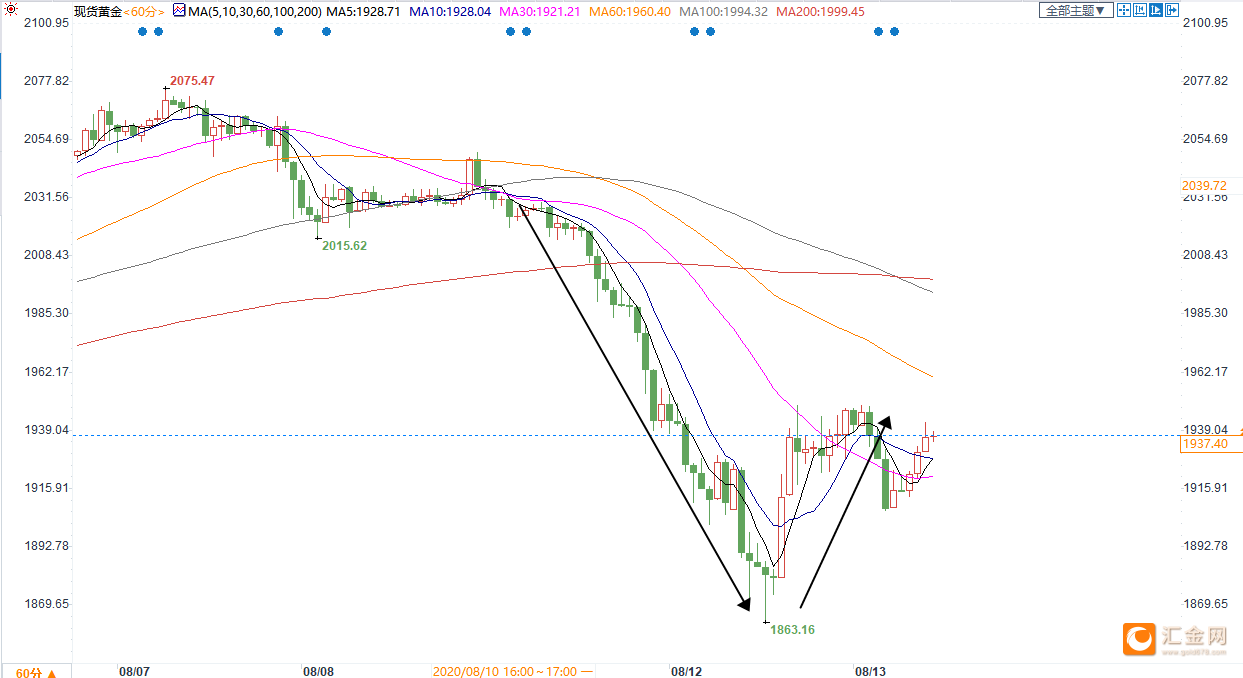Click the first blue event dot above 08/07
The width and height of the screenshot is (1243, 678).
coord(142,32)
